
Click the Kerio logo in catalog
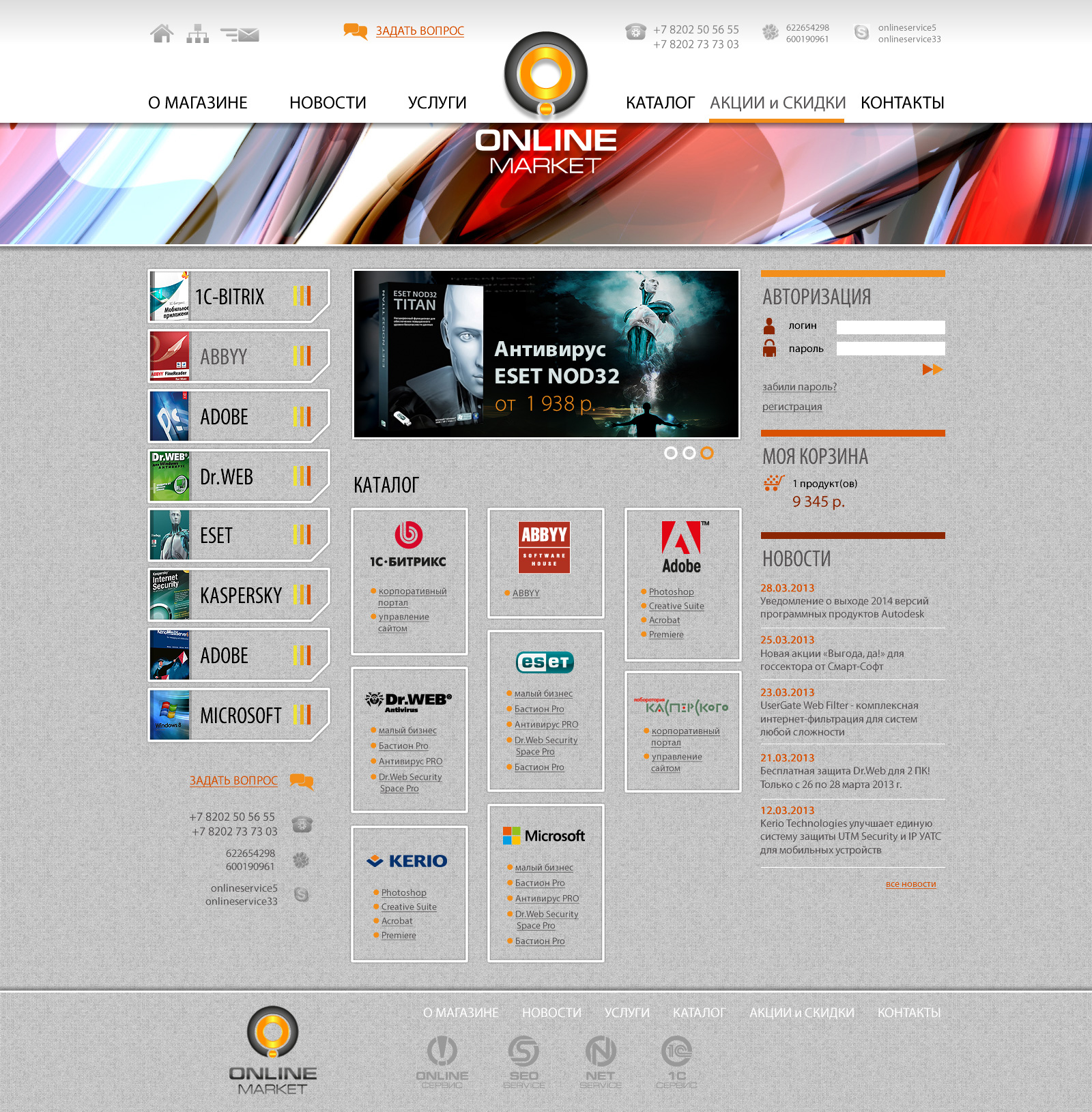point(407,861)
